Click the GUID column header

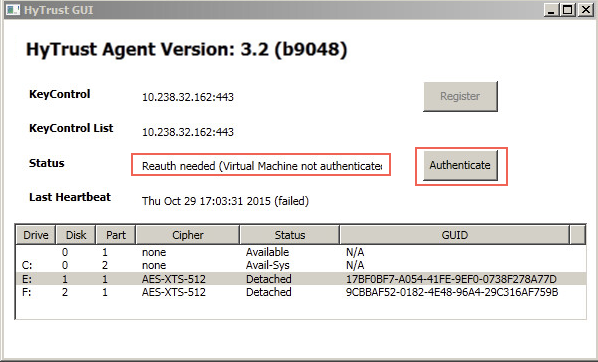pos(455,235)
